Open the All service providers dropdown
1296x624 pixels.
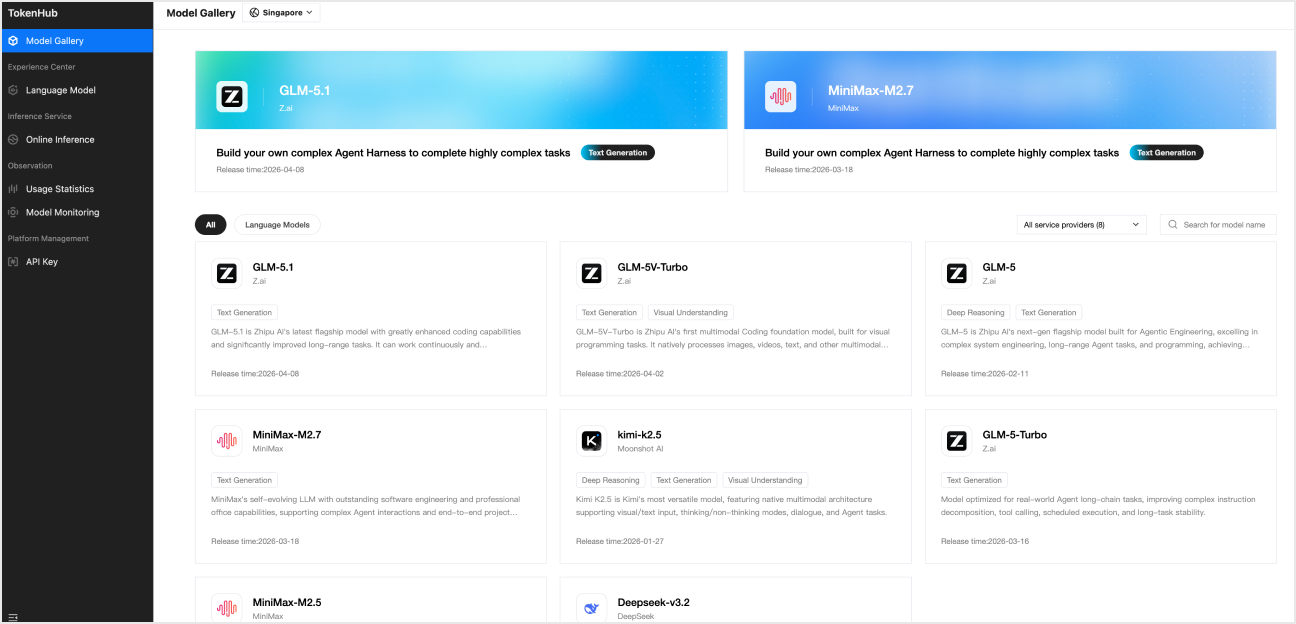pos(1082,225)
